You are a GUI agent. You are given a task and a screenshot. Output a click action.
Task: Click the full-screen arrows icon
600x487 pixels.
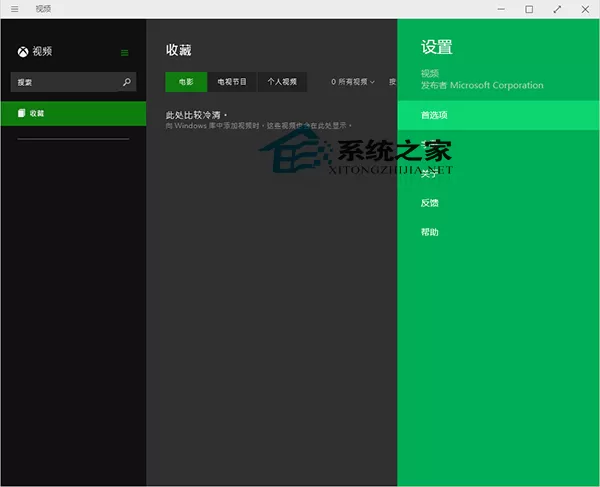click(x=557, y=9)
